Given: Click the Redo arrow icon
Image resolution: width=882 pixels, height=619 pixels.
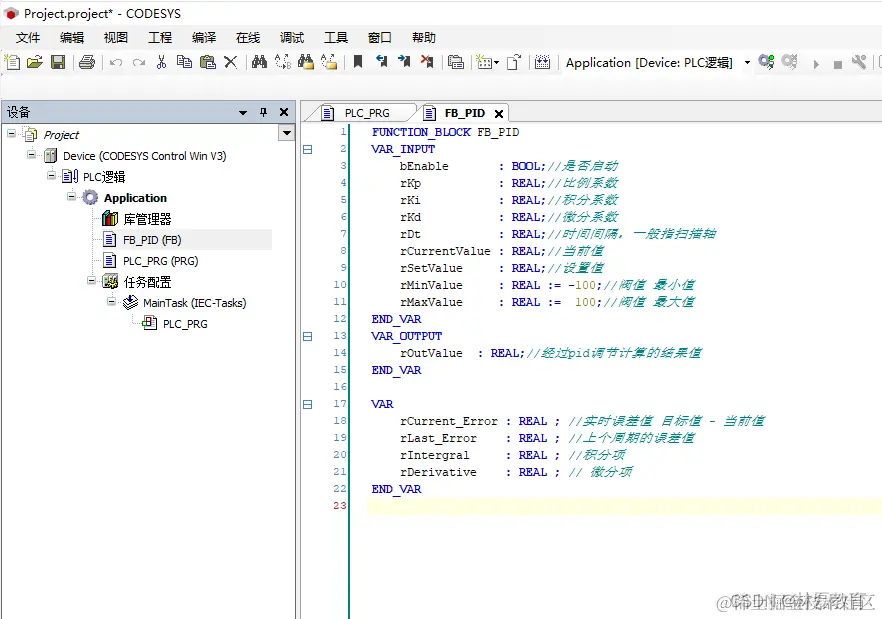Looking at the screenshot, I should click(x=139, y=62).
